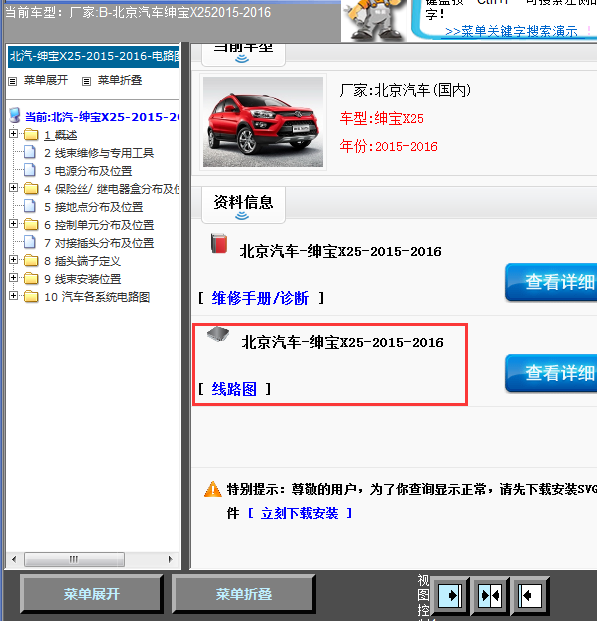Click the tree scrollbar right arrow

171,560
